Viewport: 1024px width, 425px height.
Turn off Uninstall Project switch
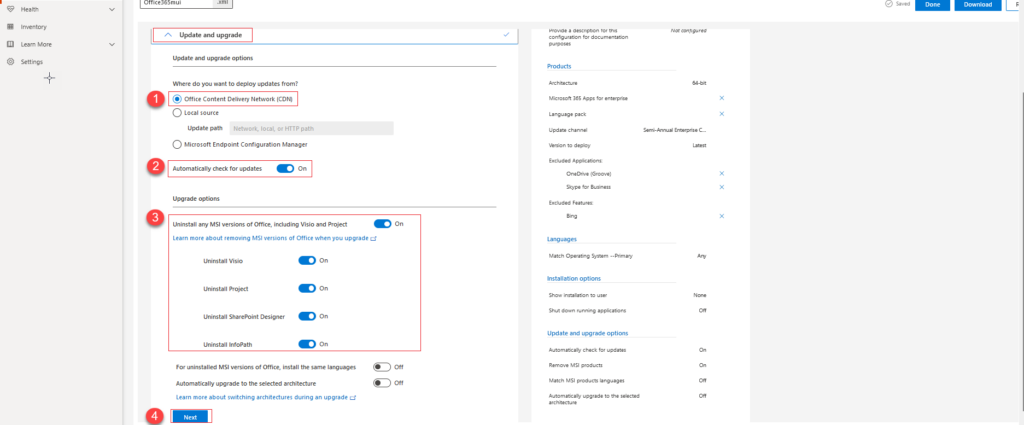click(x=307, y=289)
